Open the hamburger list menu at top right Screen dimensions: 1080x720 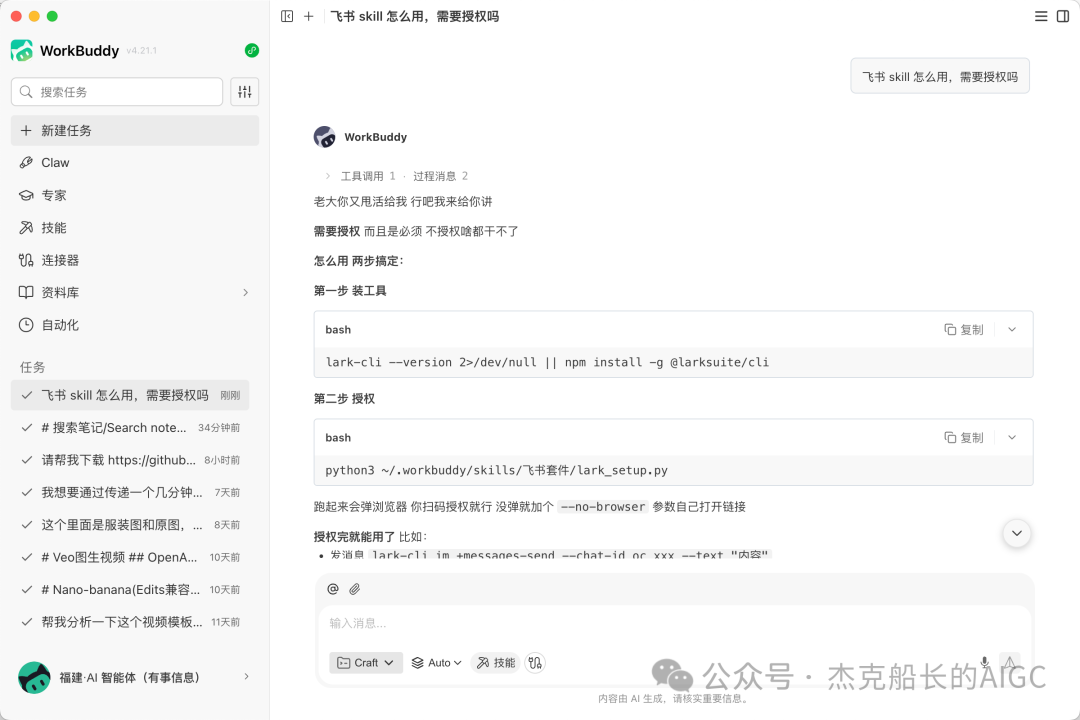tap(1041, 16)
